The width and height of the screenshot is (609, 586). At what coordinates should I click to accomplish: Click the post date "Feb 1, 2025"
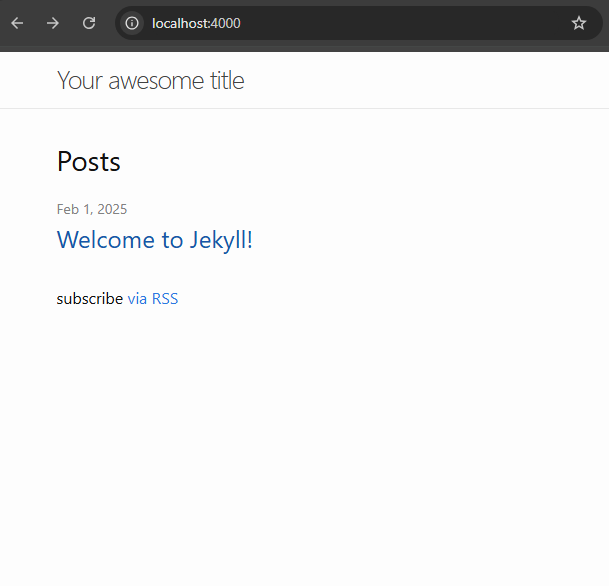92,209
